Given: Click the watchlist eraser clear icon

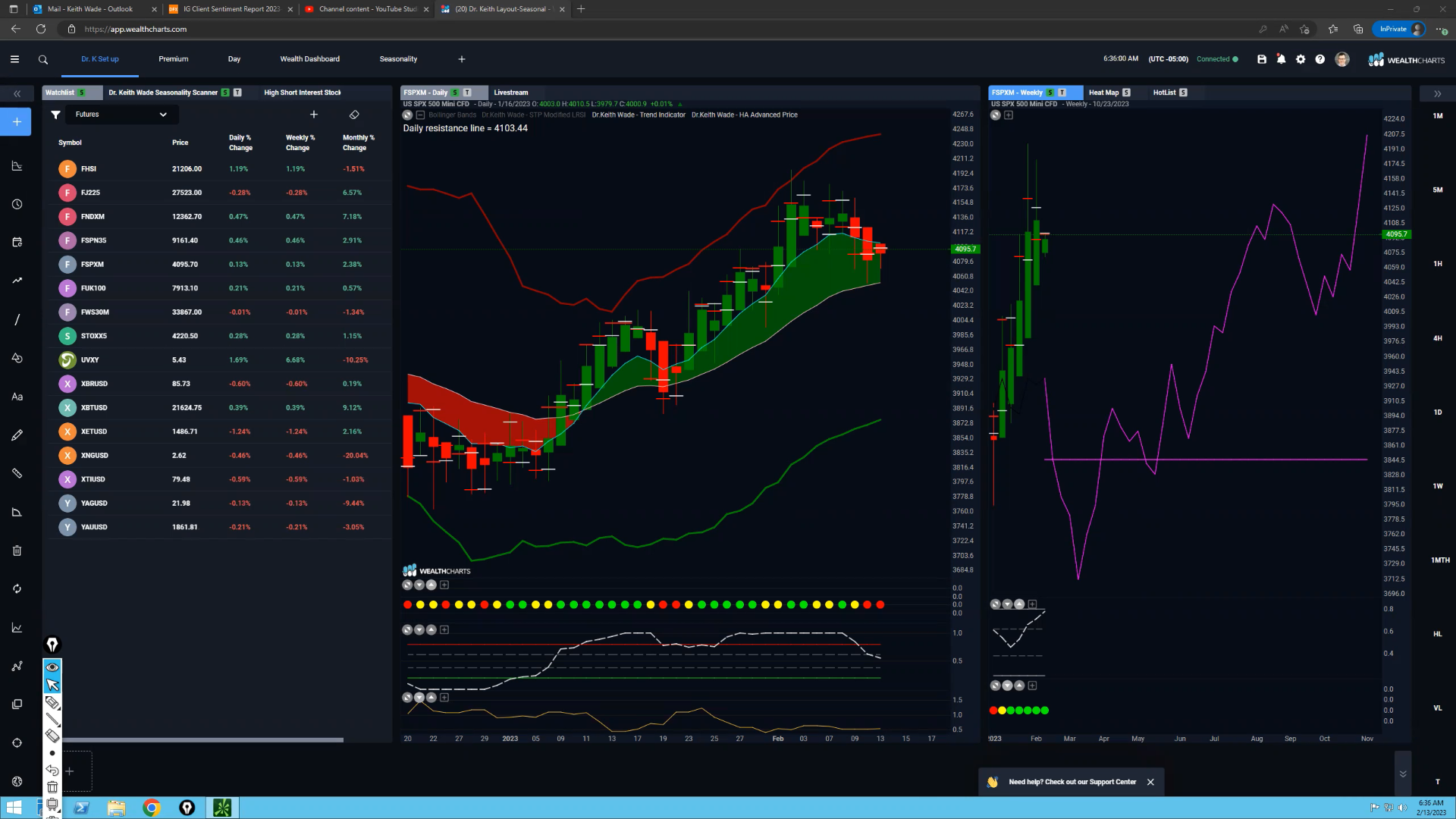Looking at the screenshot, I should 354,115.
